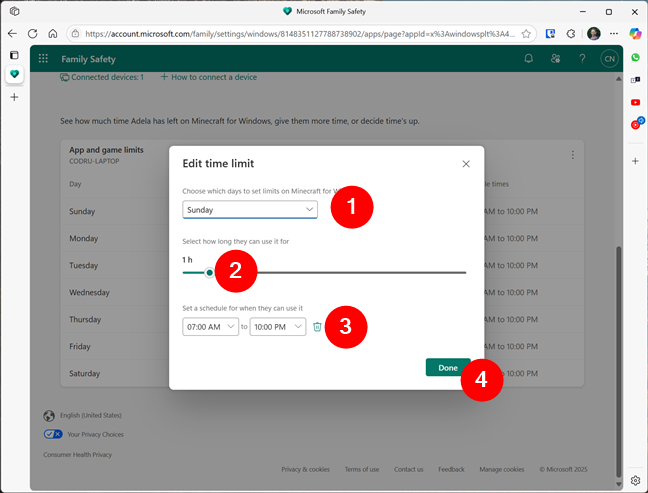Open WhatsApp in the Edge sidebar
The height and width of the screenshot is (493, 648).
[636, 57]
